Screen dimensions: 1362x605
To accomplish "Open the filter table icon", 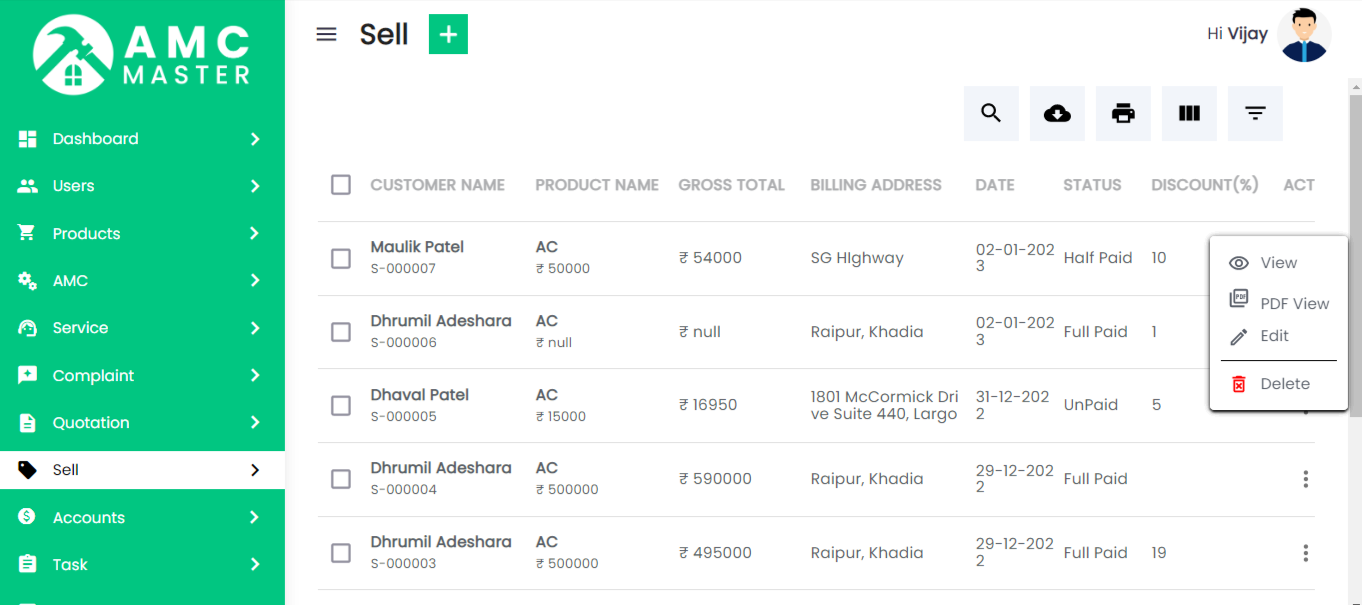I will [1255, 113].
